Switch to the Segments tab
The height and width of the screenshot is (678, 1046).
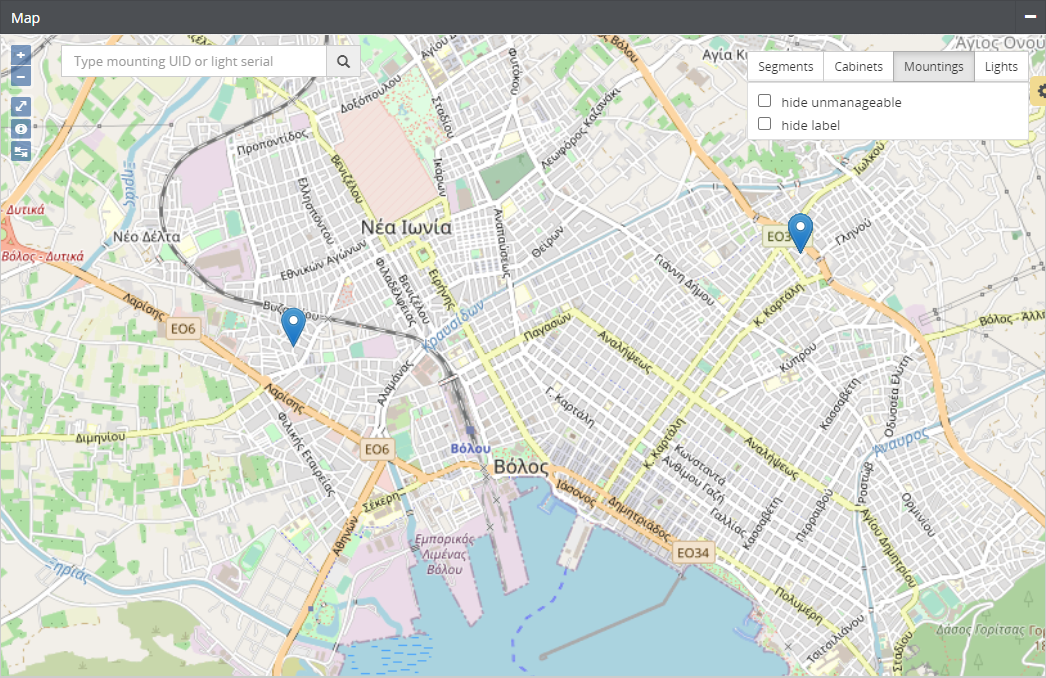click(785, 67)
